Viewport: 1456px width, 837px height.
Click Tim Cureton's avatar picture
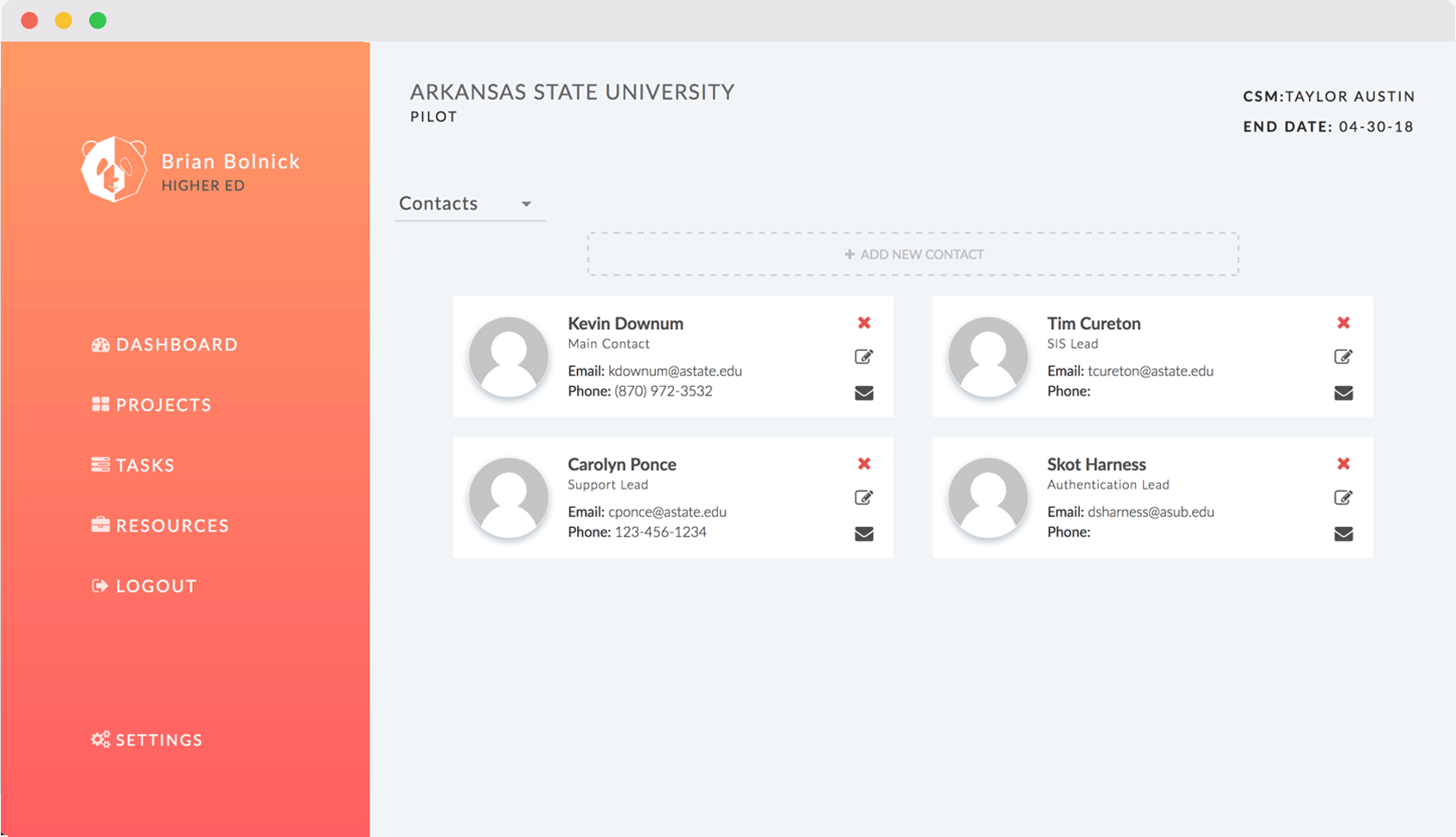(x=988, y=357)
